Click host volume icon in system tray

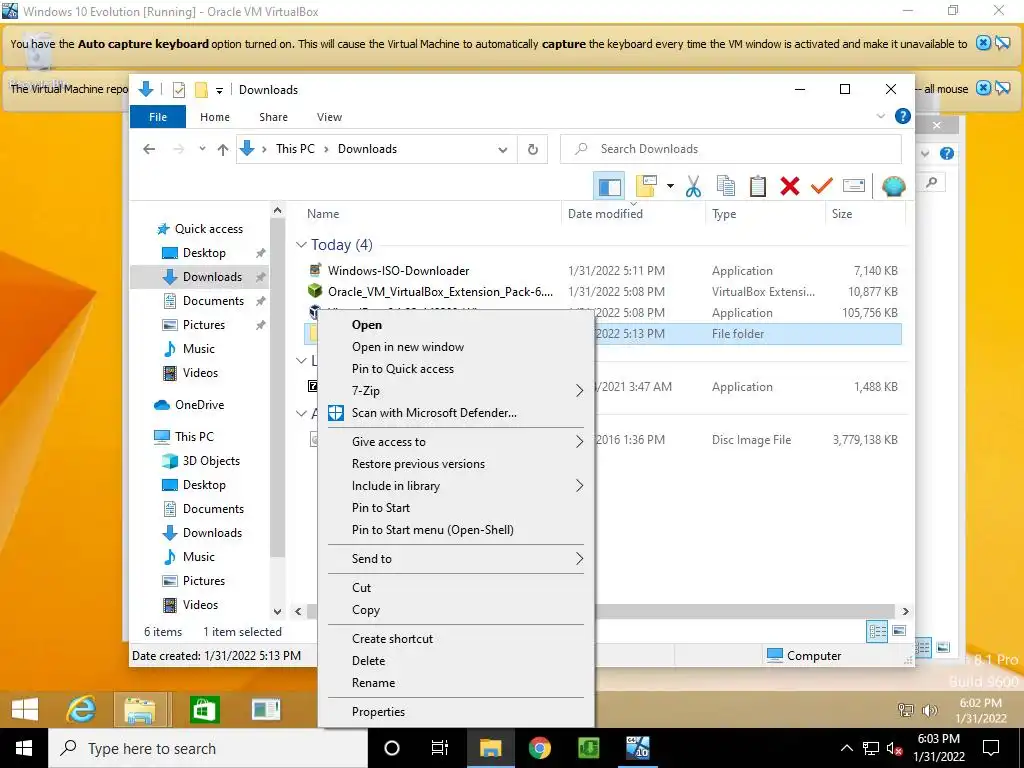click(x=894, y=749)
